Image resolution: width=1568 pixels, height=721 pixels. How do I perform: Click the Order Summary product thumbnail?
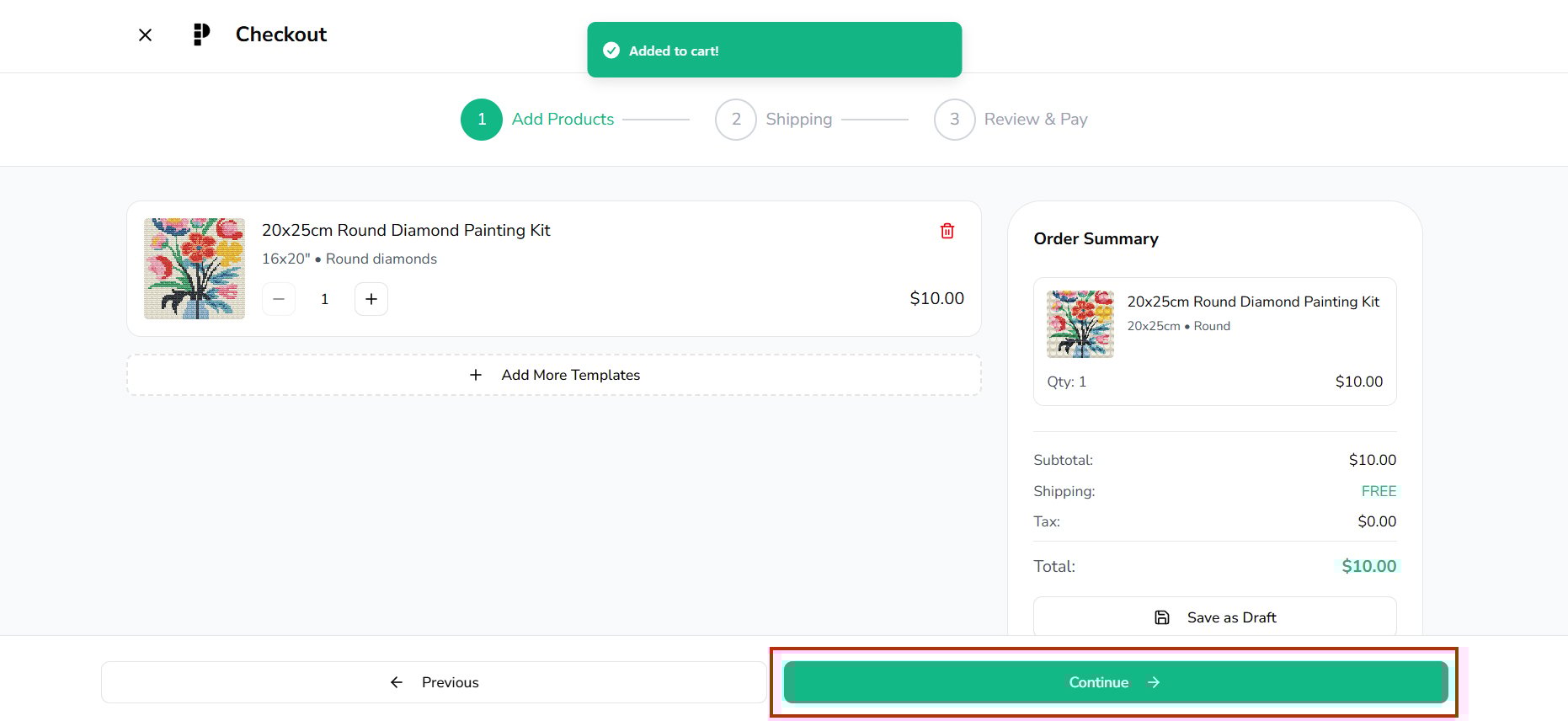1080,324
